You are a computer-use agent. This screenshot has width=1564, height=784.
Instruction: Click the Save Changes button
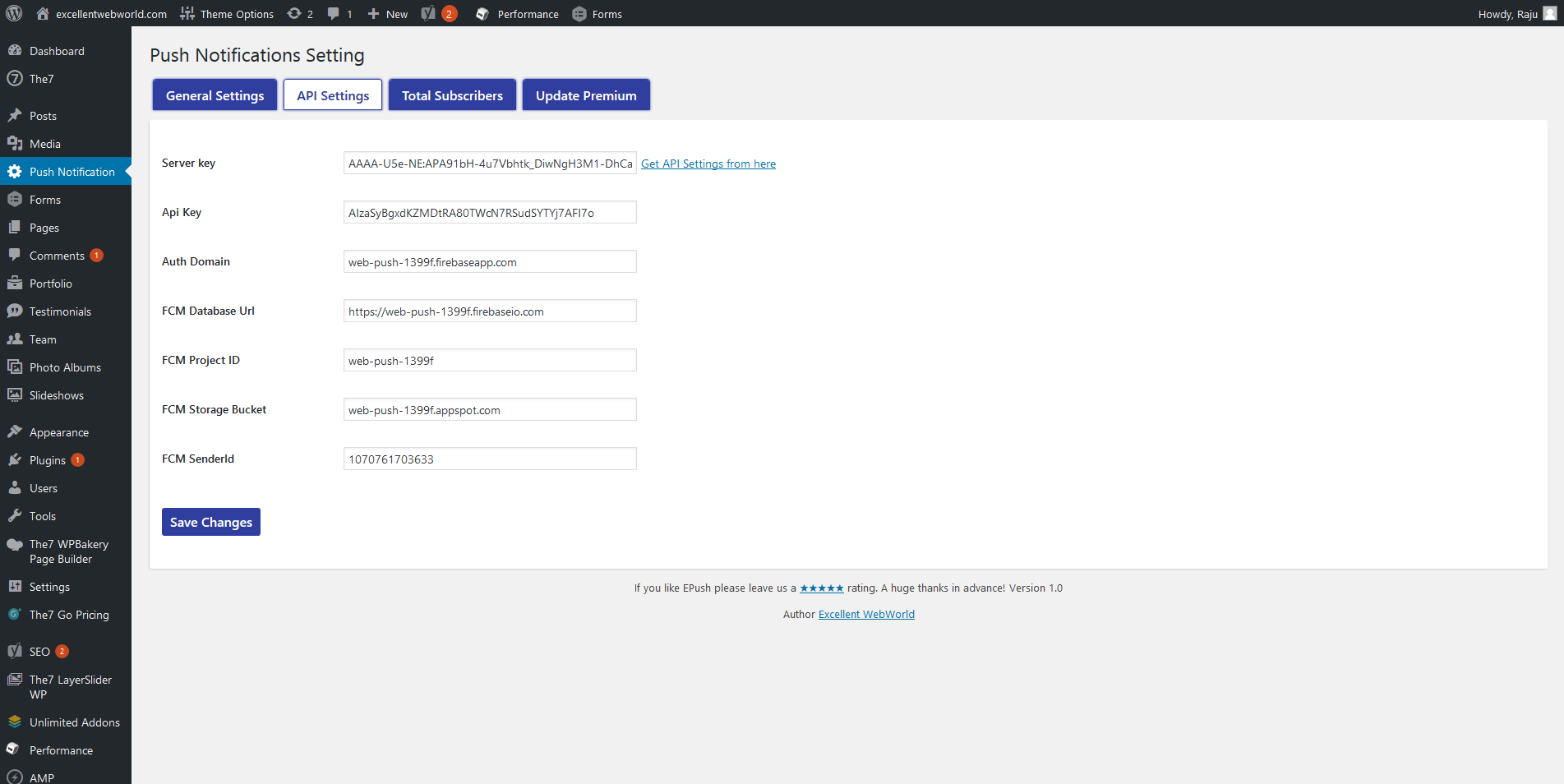211,522
